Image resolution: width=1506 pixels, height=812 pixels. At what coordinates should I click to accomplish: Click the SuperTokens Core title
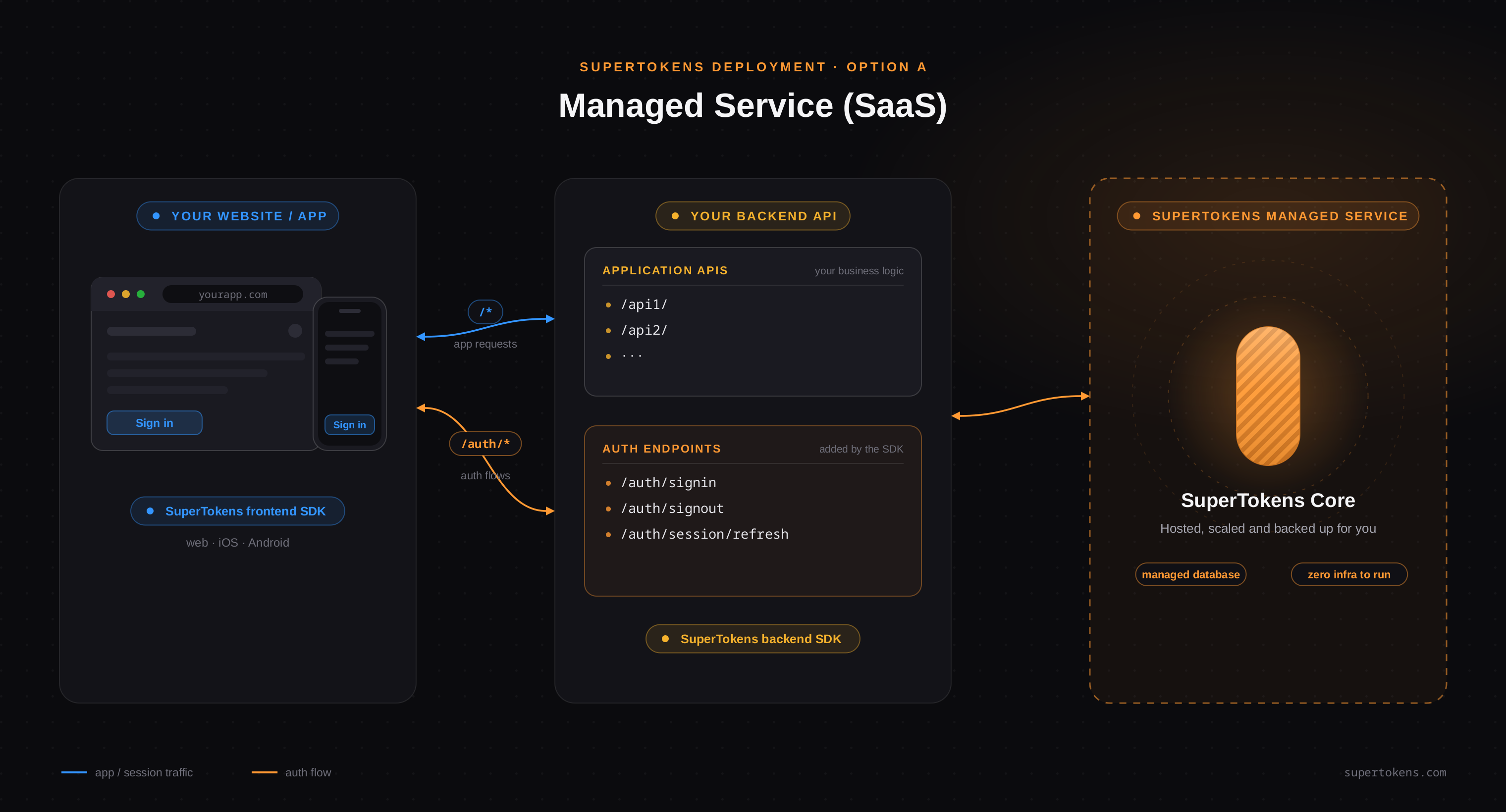click(x=1268, y=501)
